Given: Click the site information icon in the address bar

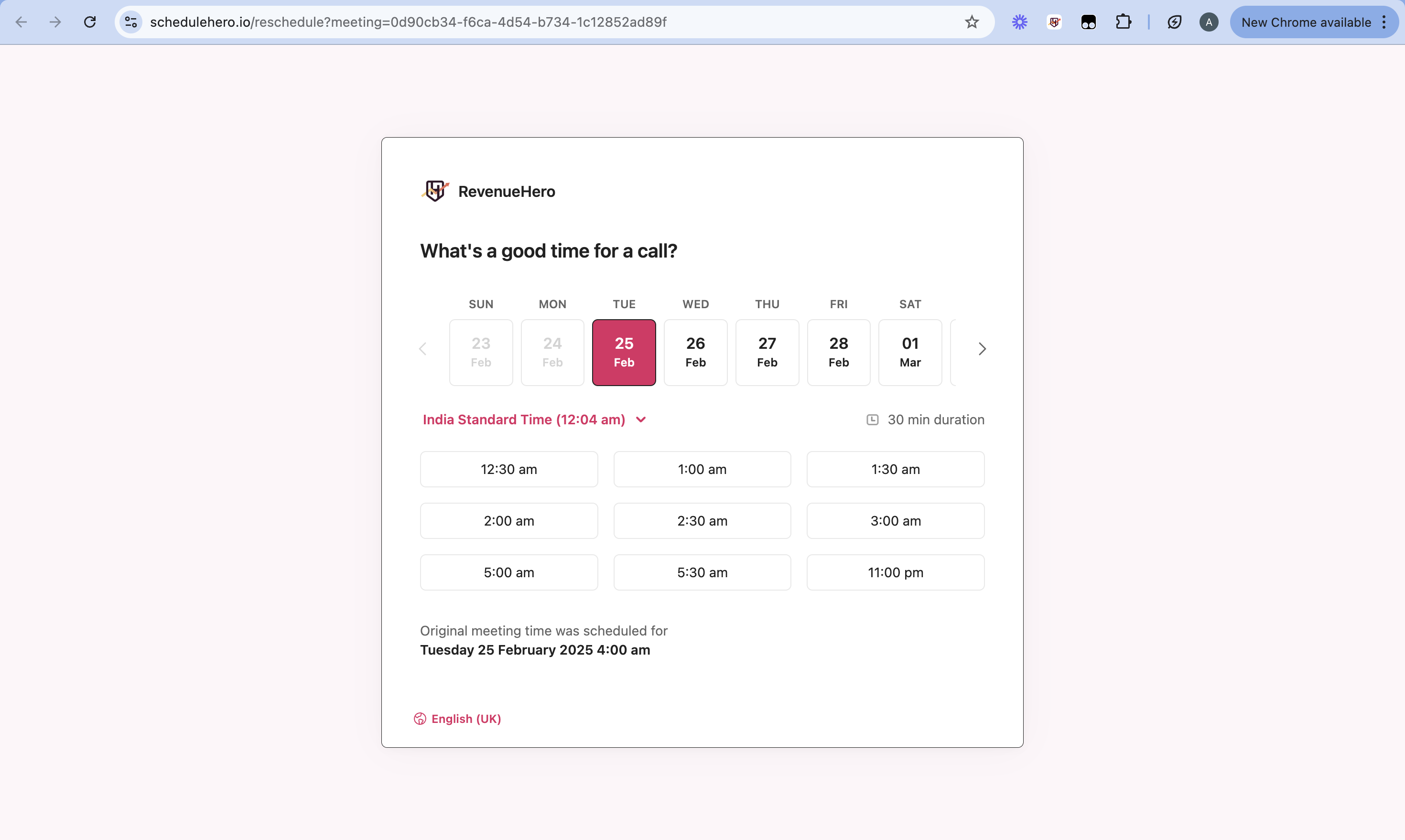Looking at the screenshot, I should [x=131, y=22].
